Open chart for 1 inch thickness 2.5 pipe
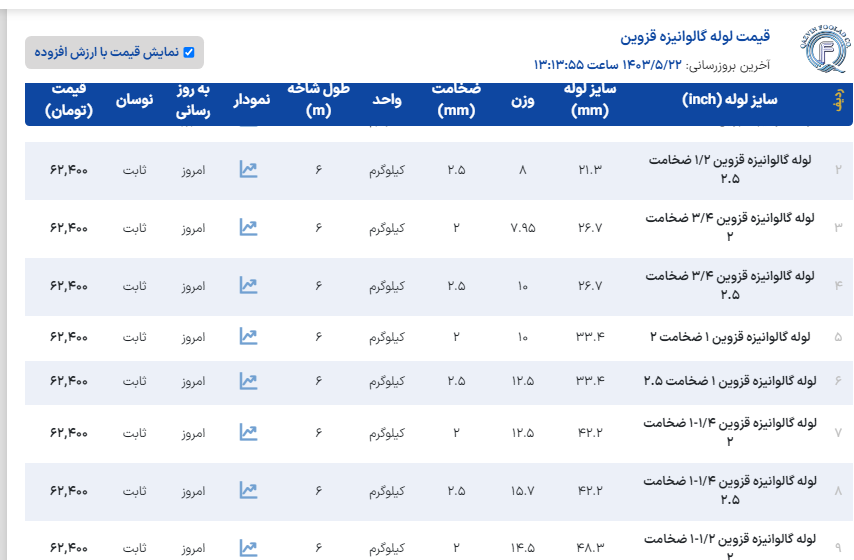Image resolution: width=854 pixels, height=560 pixels. point(248,381)
